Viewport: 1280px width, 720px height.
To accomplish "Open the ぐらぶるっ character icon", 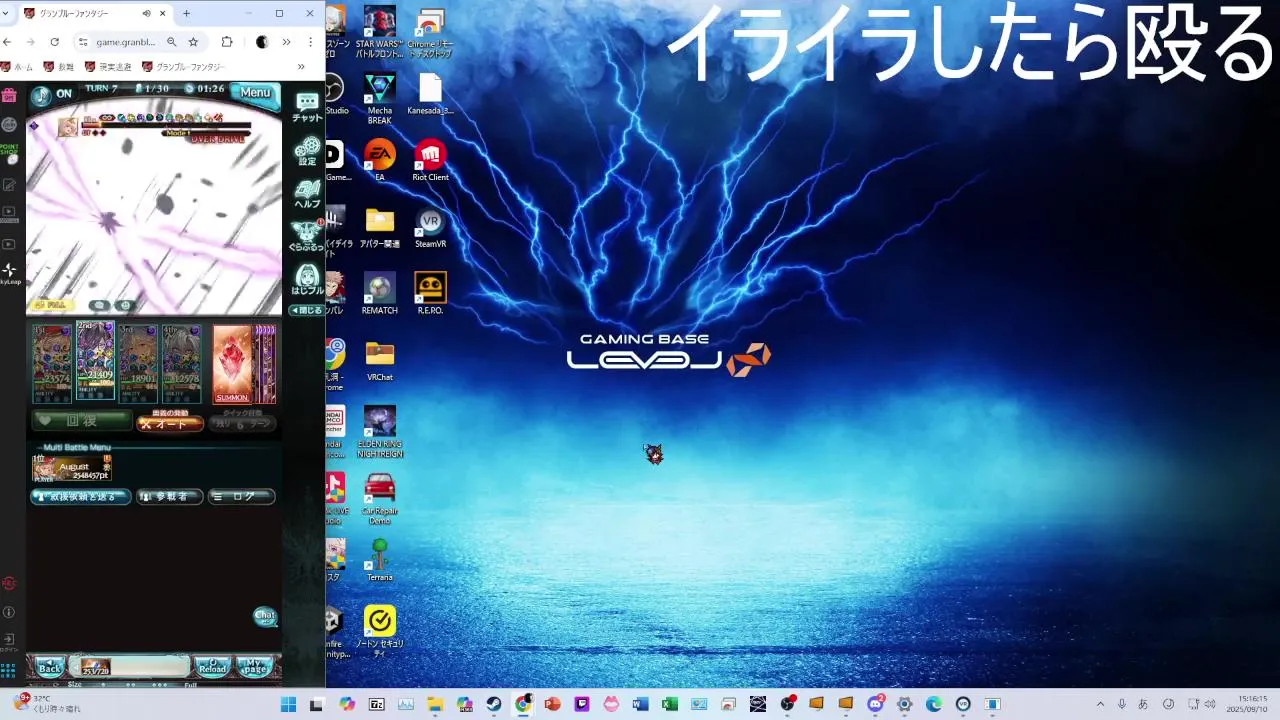I will tap(307, 236).
